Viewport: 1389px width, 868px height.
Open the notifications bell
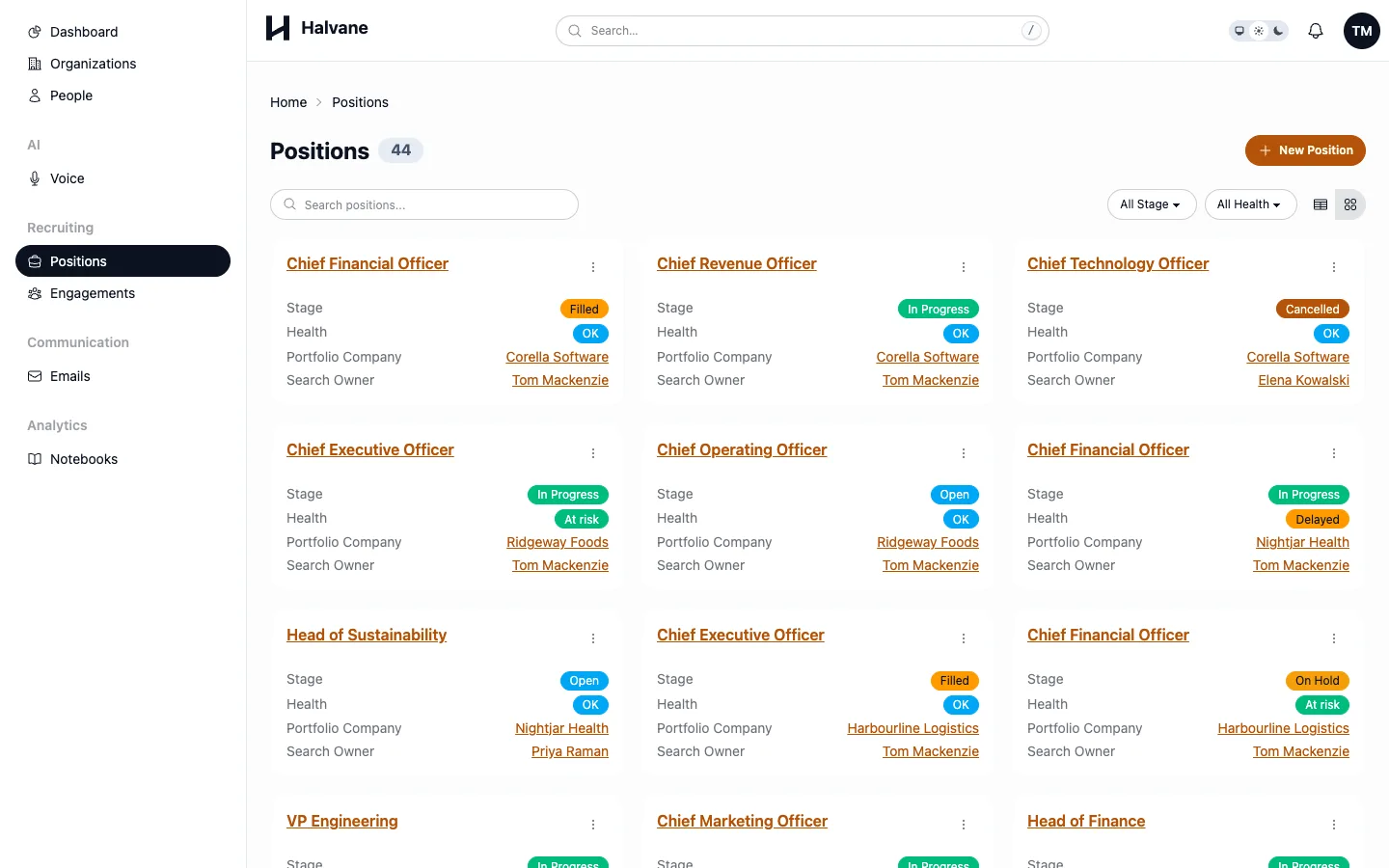click(1316, 31)
